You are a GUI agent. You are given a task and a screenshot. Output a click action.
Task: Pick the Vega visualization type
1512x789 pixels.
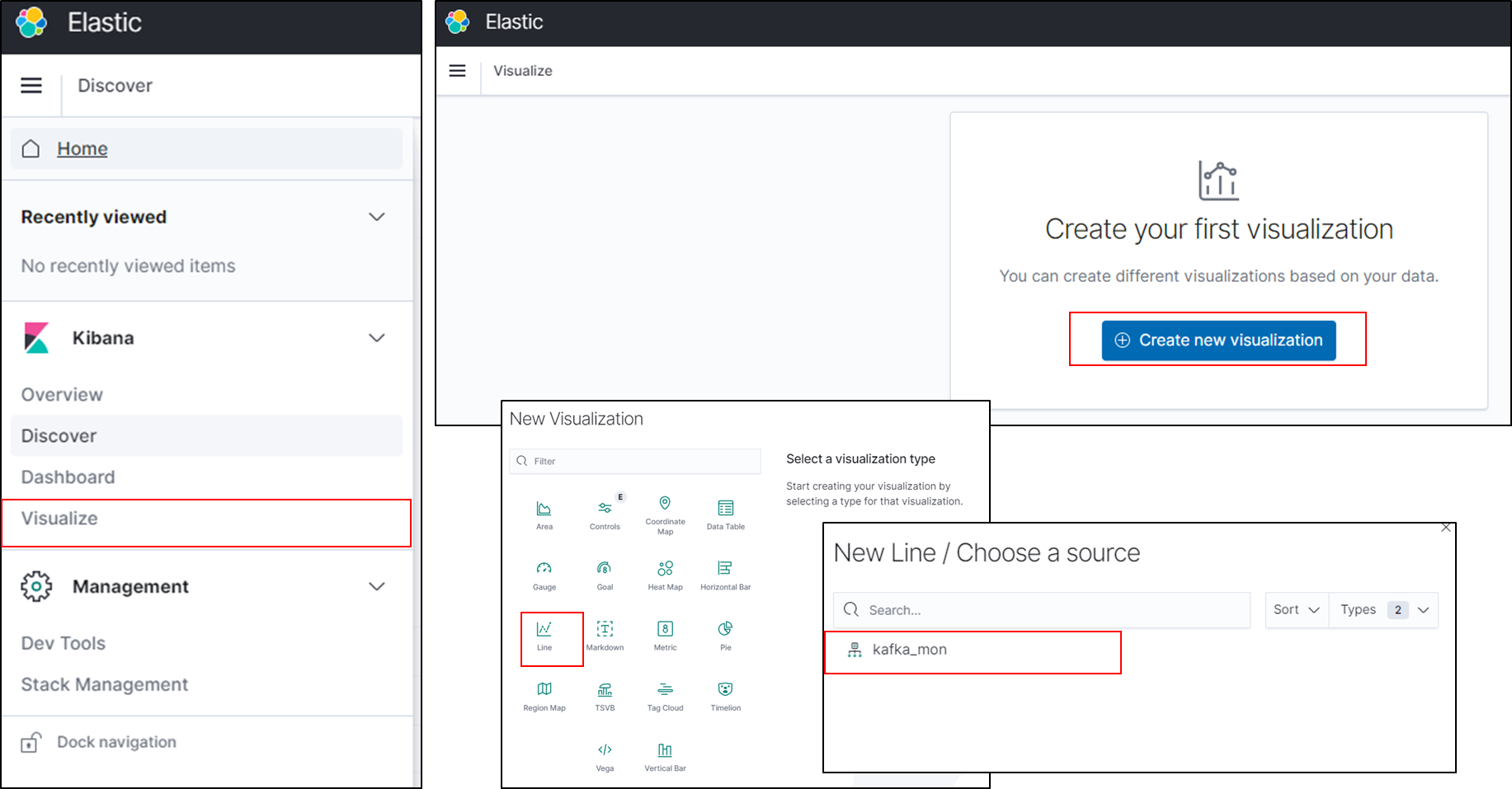605,755
